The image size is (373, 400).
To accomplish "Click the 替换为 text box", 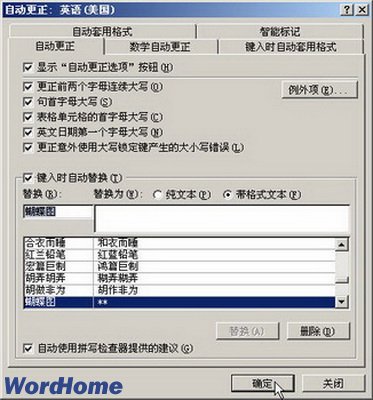I will [222, 218].
